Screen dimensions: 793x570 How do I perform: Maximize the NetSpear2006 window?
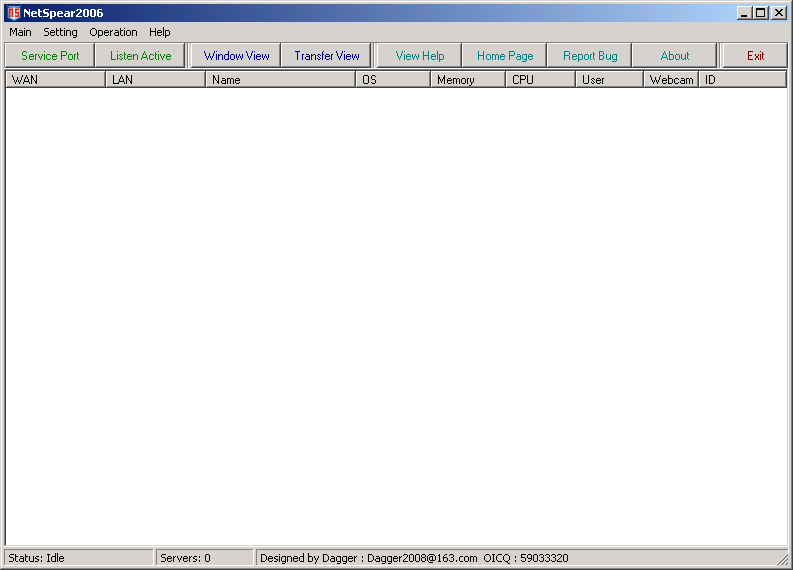(761, 13)
